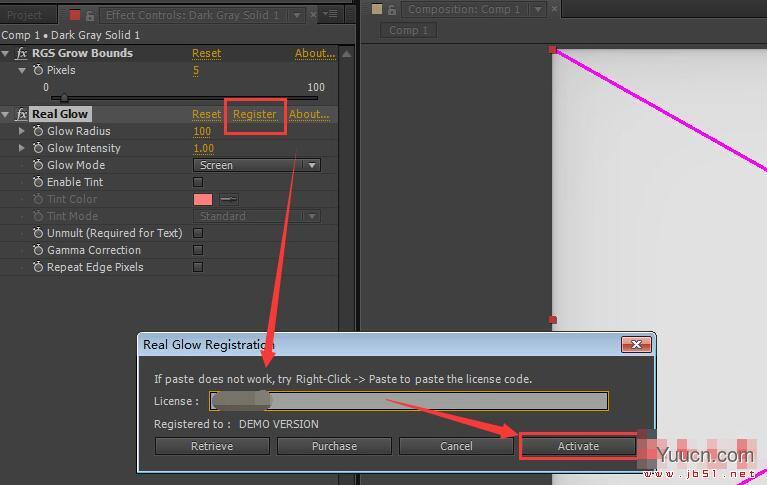Click the Cancel button in the dialog
This screenshot has height=485, width=767.
[456, 446]
